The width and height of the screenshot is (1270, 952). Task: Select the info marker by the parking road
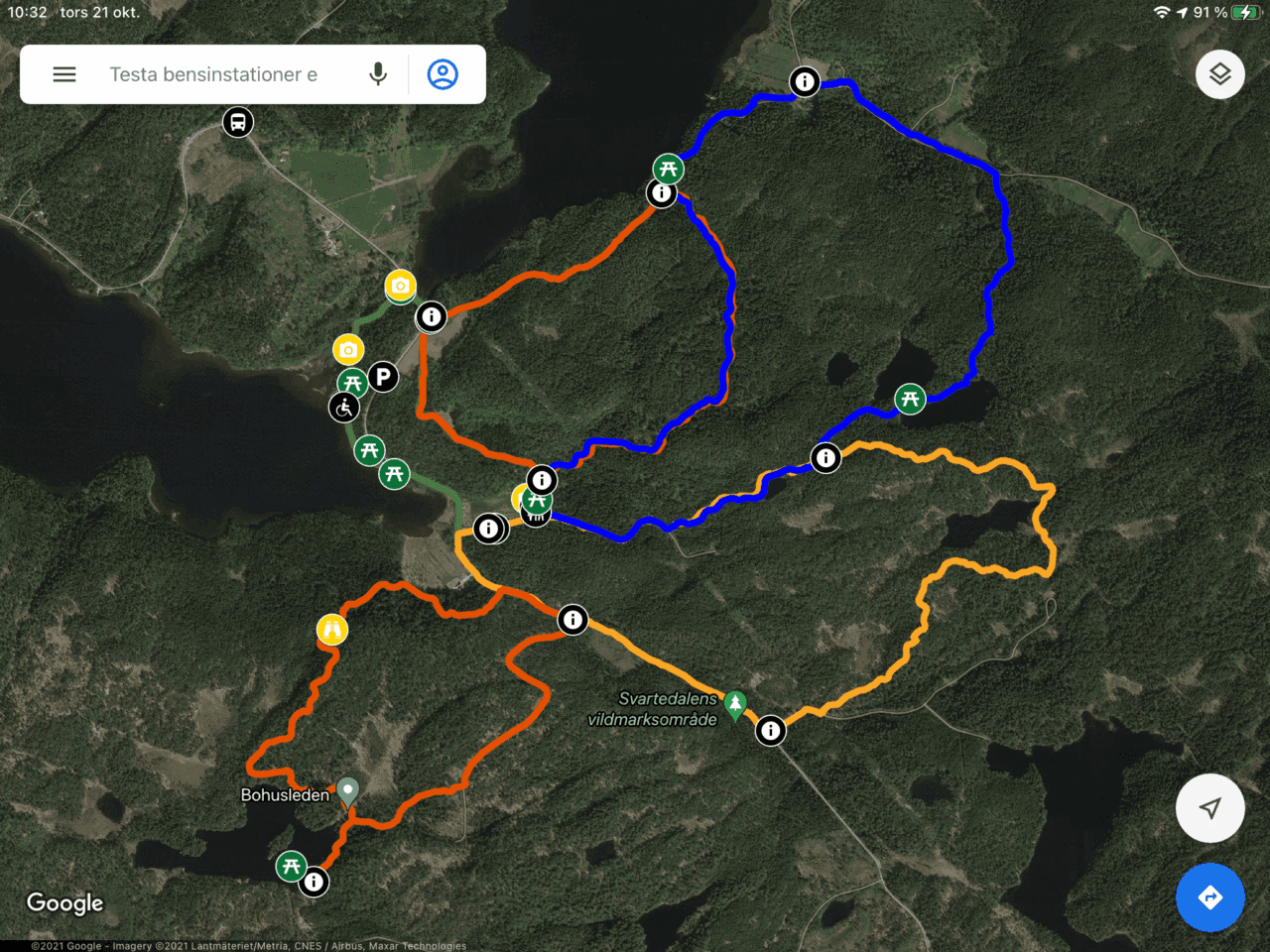coord(431,316)
